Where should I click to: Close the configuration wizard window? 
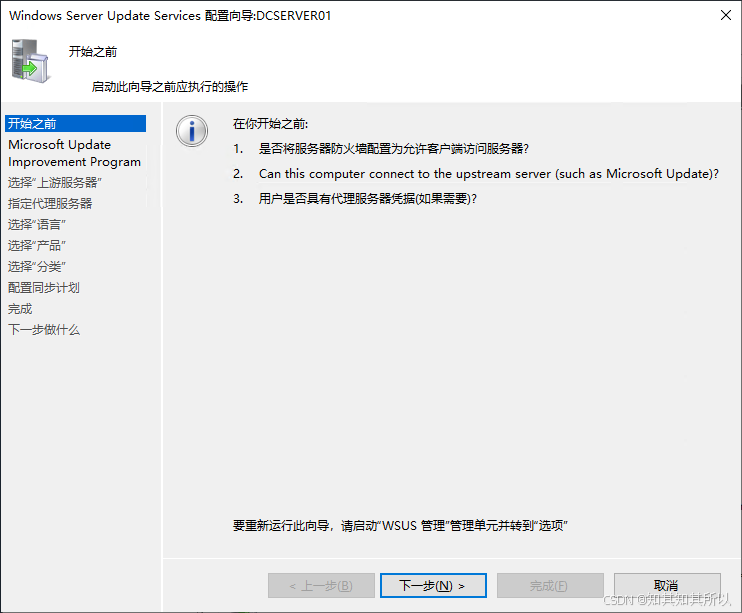[x=725, y=15]
